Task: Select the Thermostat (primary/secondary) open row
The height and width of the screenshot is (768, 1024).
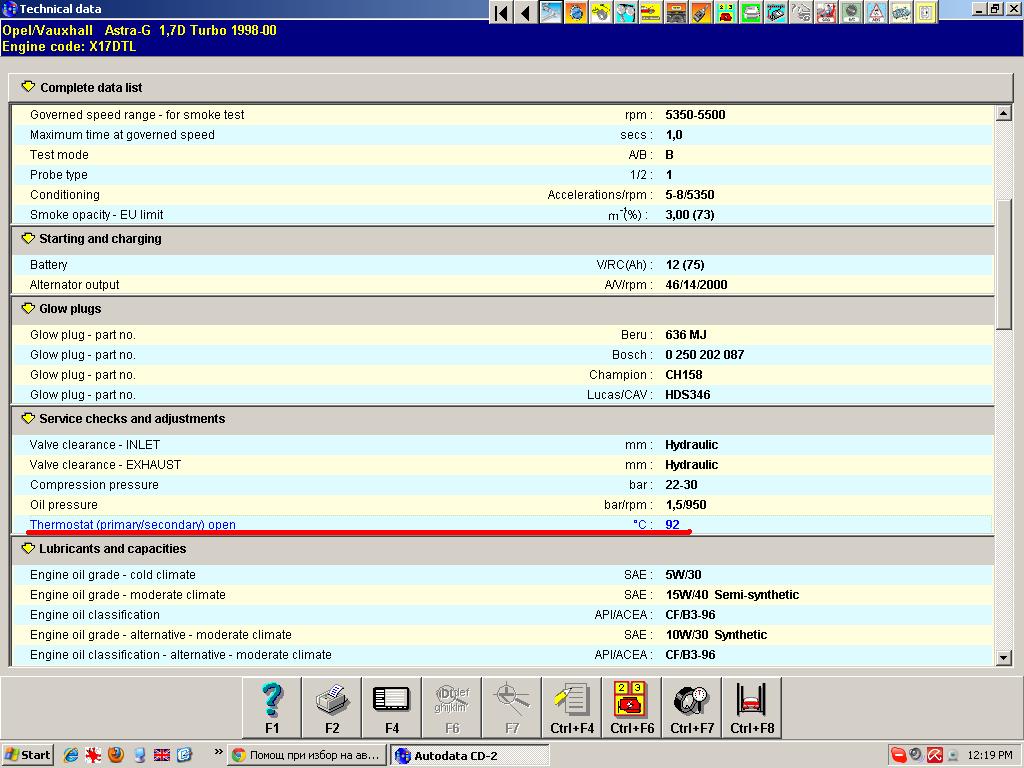Action: click(133, 525)
